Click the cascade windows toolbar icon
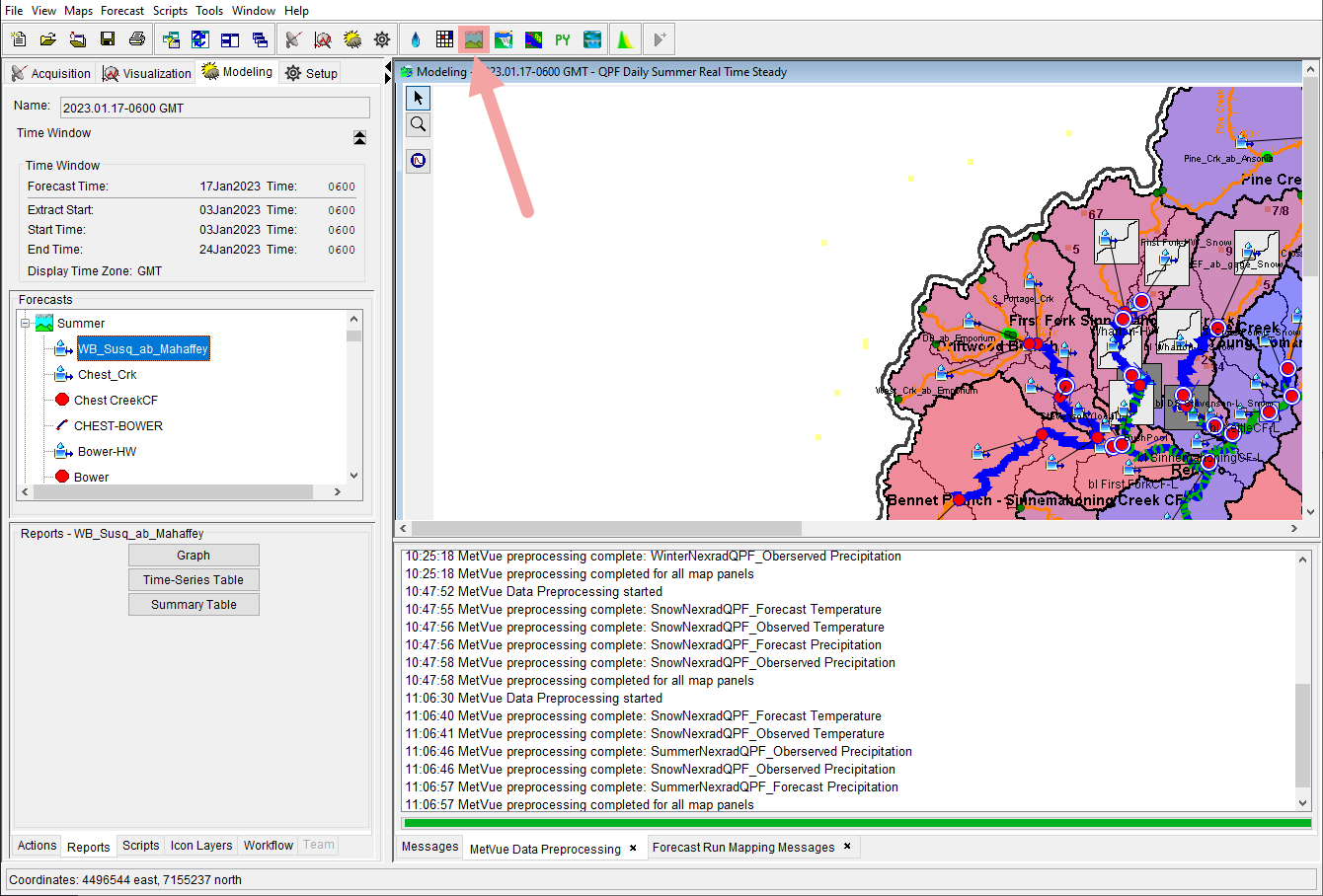1323x896 pixels. [260, 39]
